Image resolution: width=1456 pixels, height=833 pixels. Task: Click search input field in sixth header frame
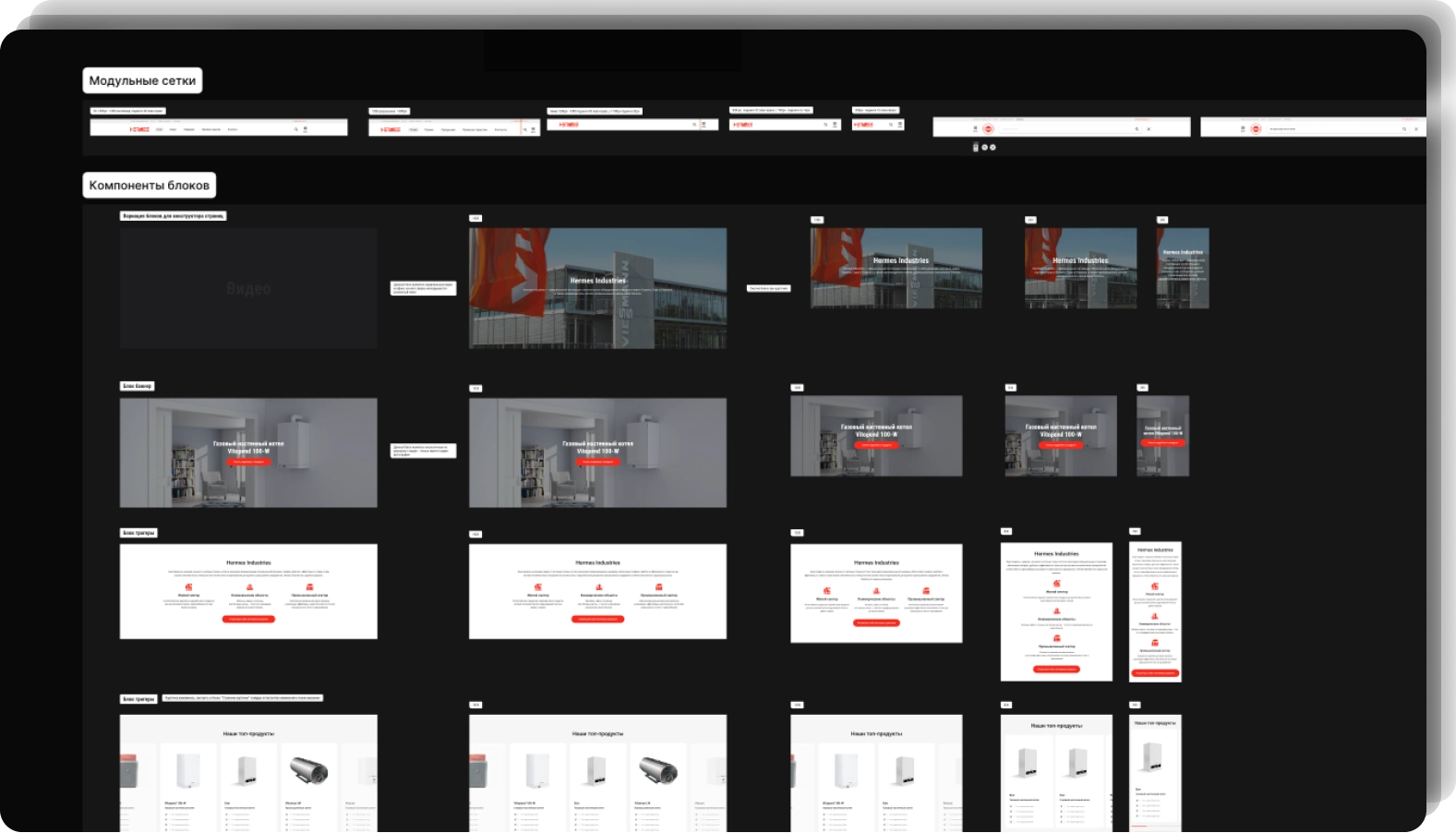click(1071, 129)
